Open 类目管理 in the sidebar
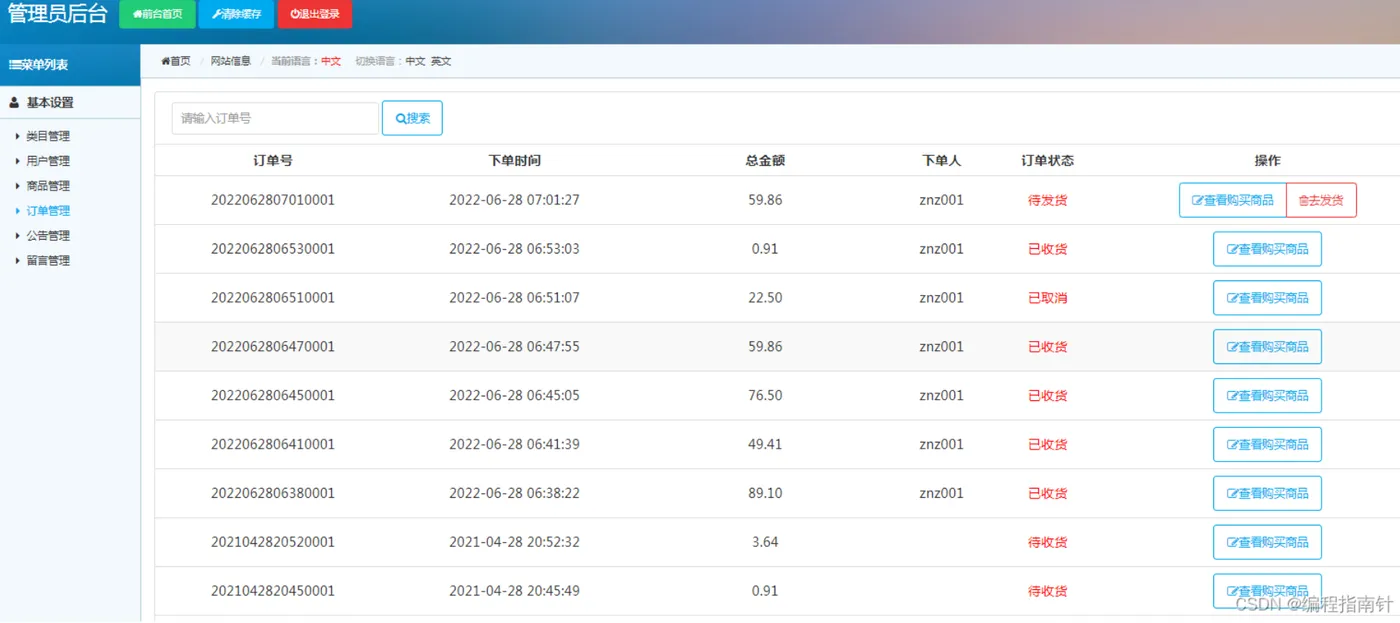The width and height of the screenshot is (1400, 623). click(x=48, y=136)
